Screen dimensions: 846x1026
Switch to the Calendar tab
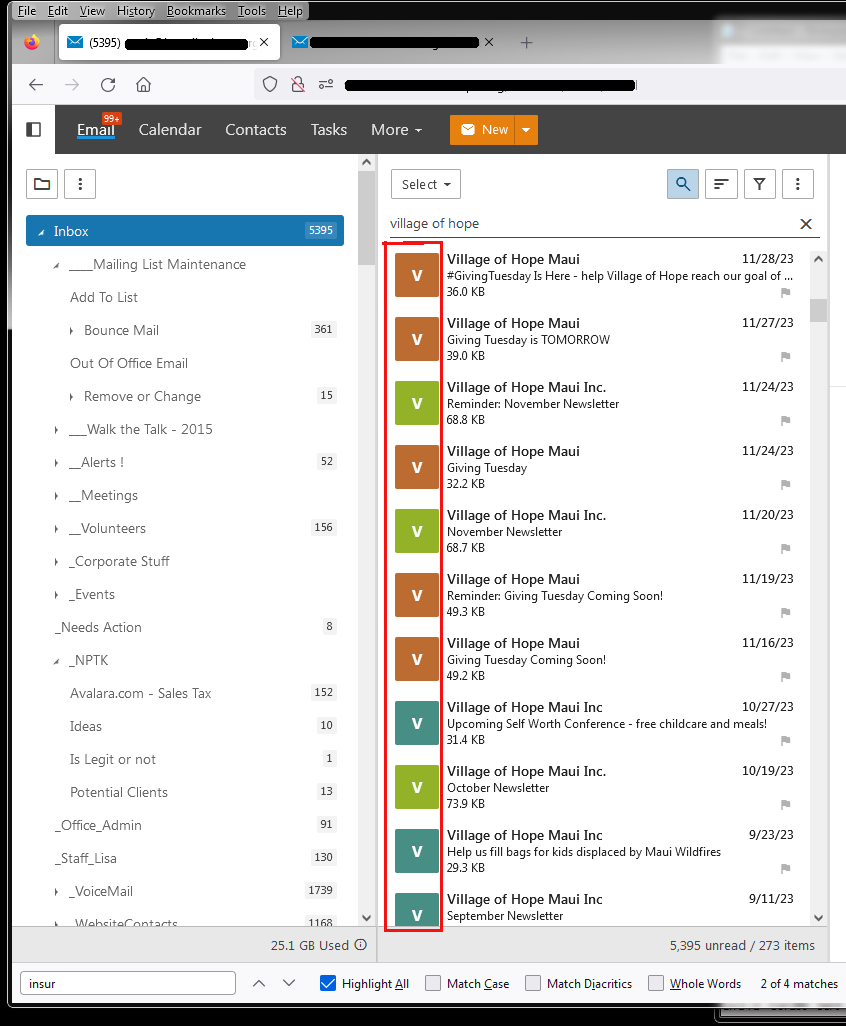[x=170, y=130]
